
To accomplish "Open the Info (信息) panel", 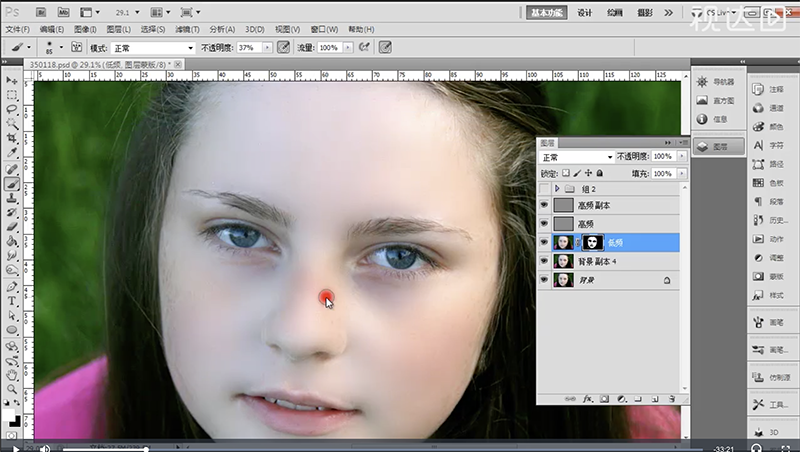I will point(716,119).
